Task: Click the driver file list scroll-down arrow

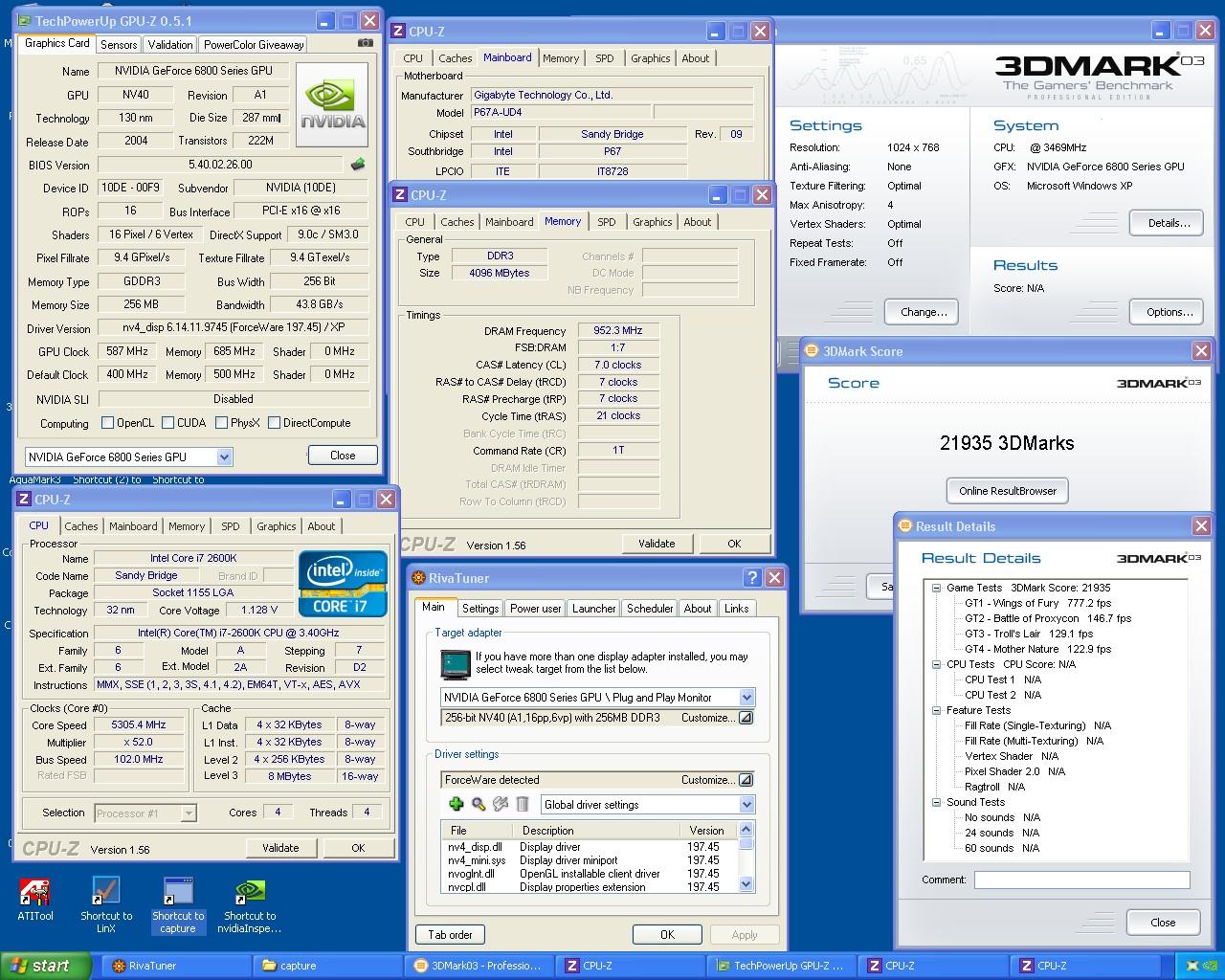Action: tap(746, 885)
